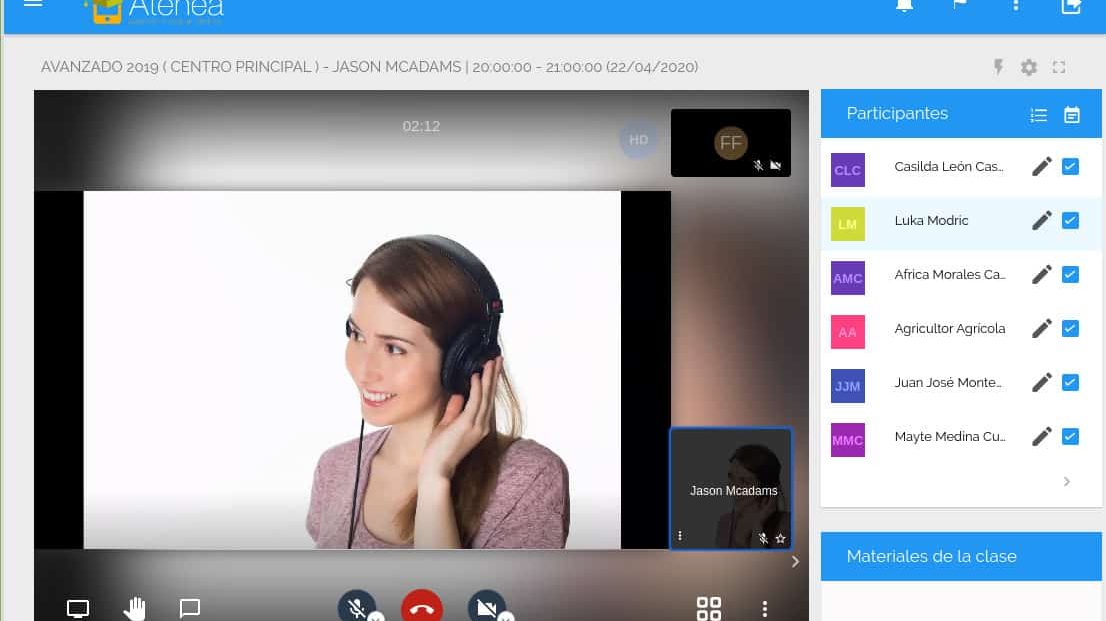The image size is (1106, 621).
Task: Click the logout icon in the header
Action: [1071, 6]
